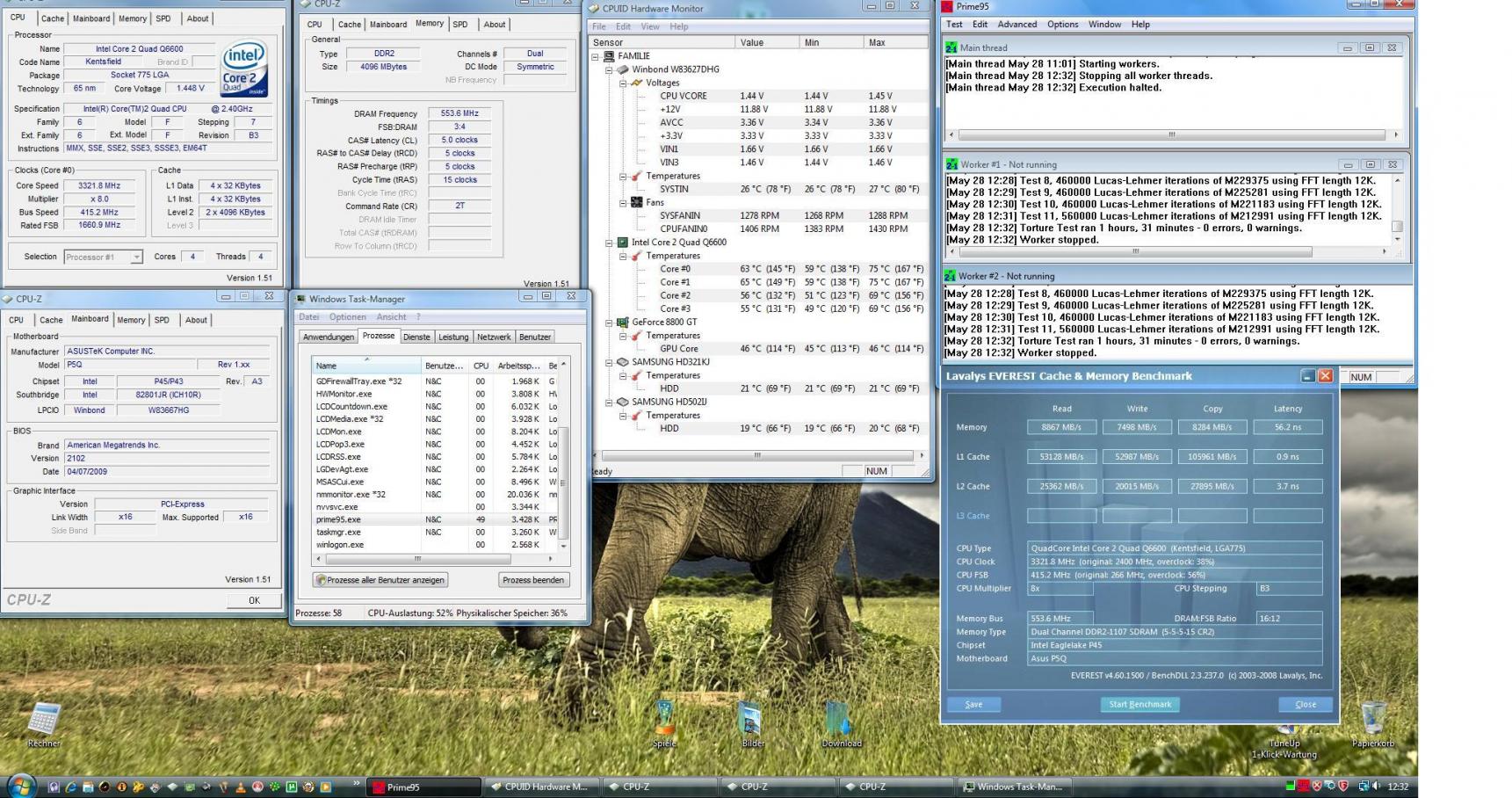
Task: Click the lightning icon beside Voltages
Action: tap(637, 83)
